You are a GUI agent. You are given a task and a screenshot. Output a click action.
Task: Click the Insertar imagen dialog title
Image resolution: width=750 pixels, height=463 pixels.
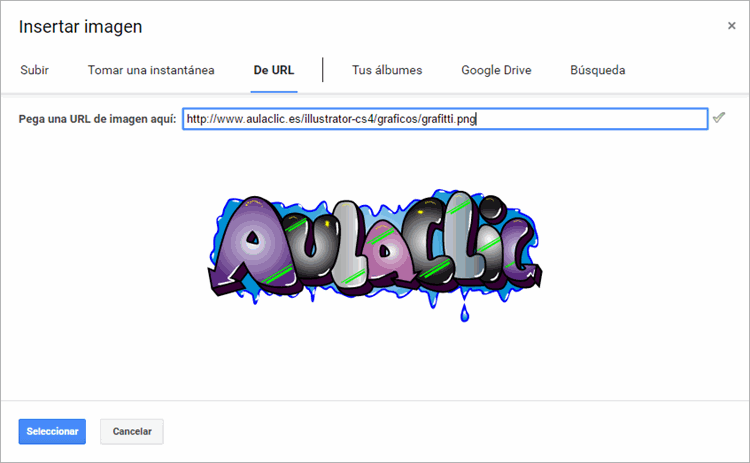(81, 27)
